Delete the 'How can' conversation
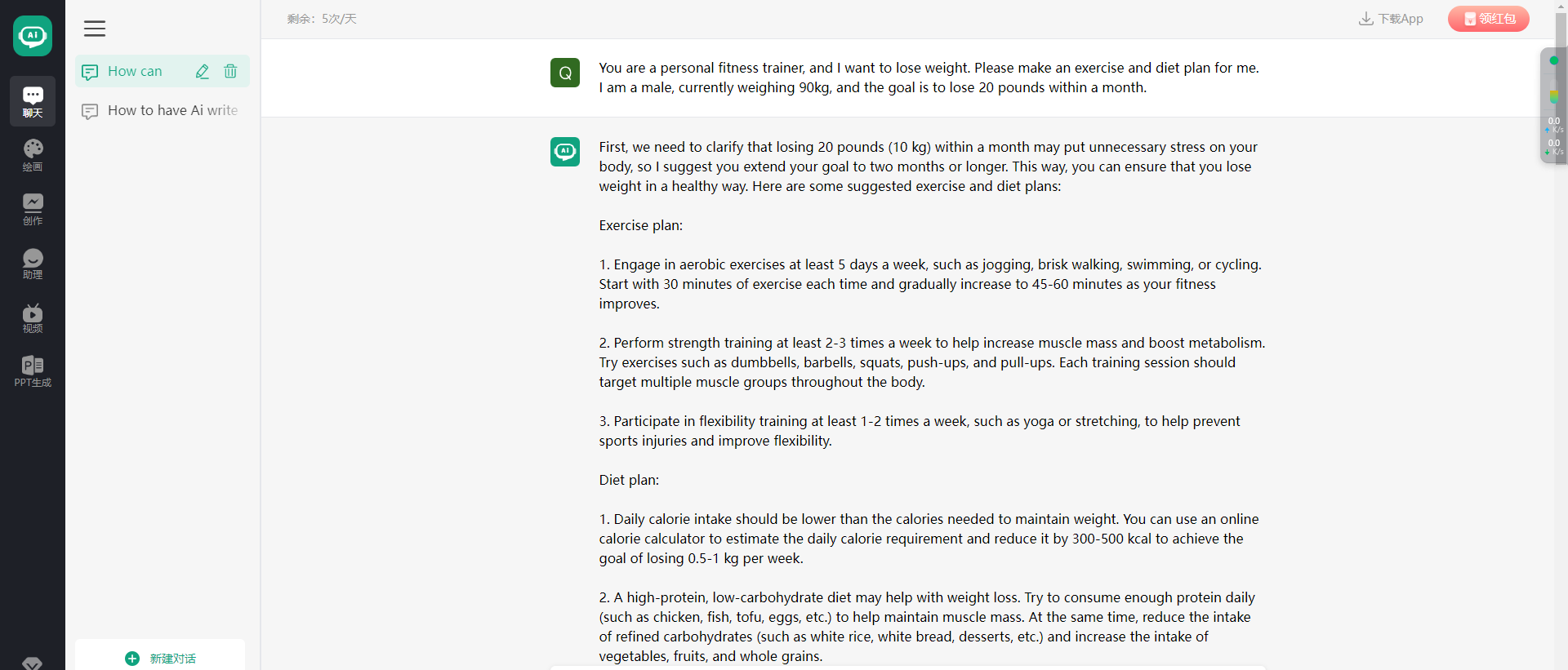 coord(230,72)
